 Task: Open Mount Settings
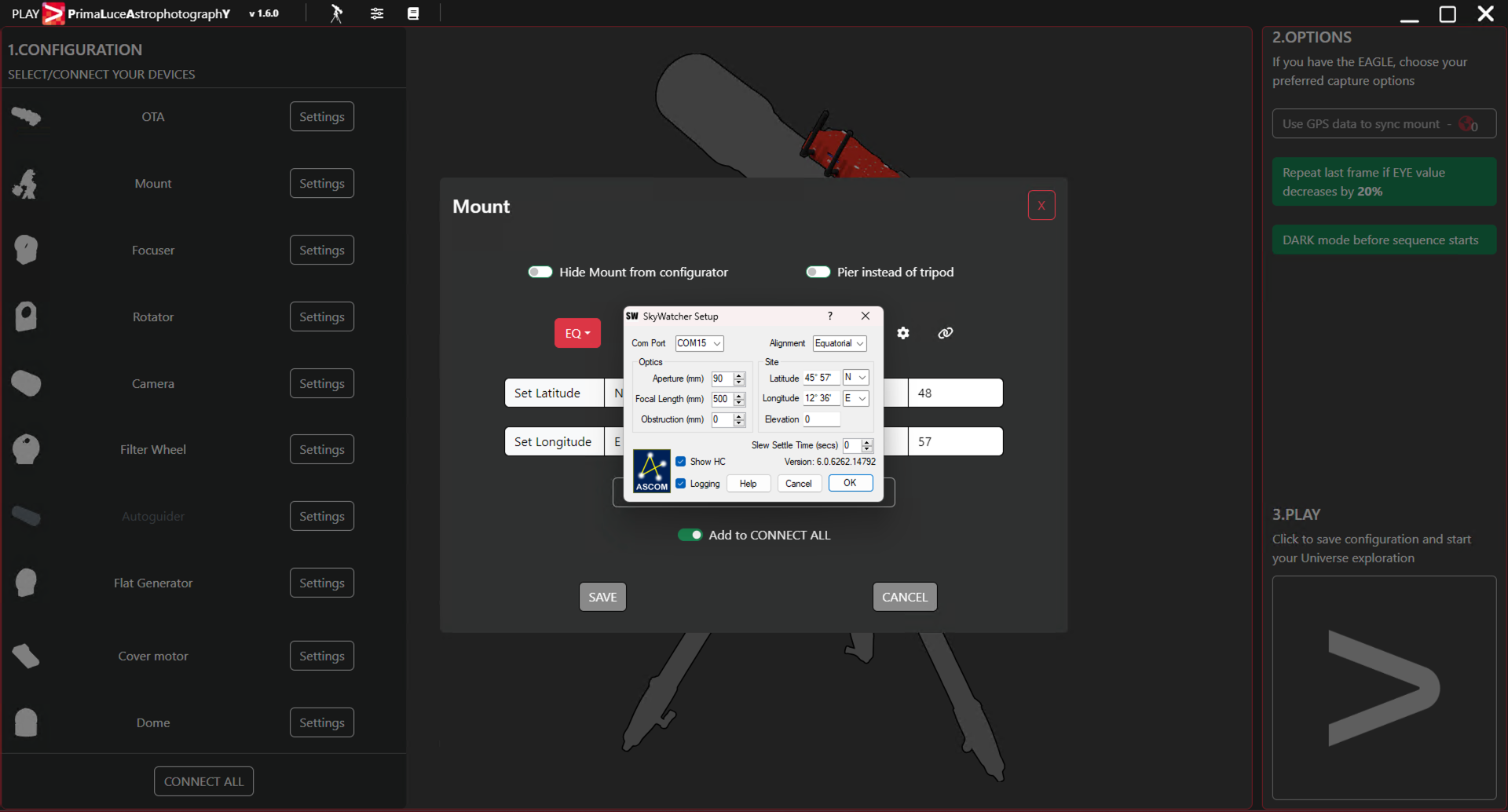coord(322,183)
